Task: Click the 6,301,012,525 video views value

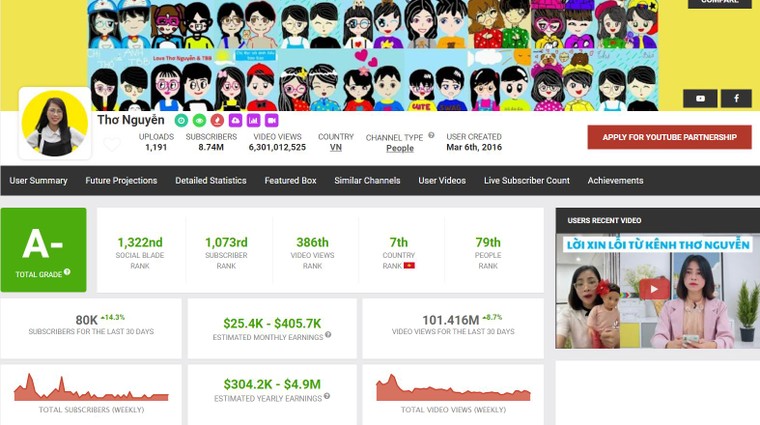Action: coord(277,147)
